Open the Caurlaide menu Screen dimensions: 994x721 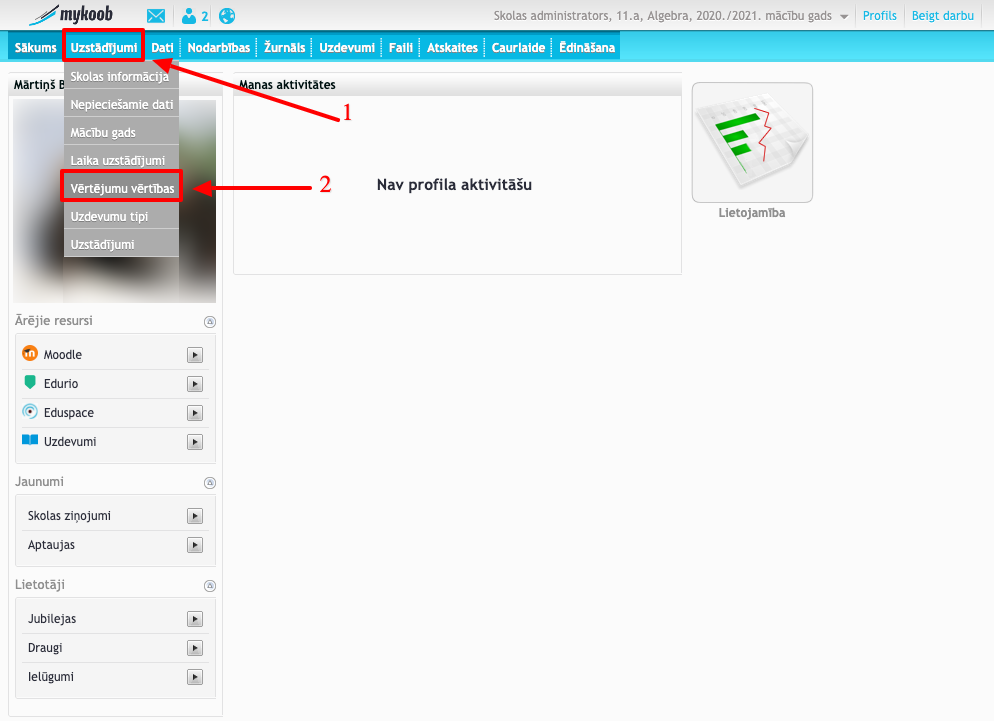pyautogui.click(x=518, y=48)
